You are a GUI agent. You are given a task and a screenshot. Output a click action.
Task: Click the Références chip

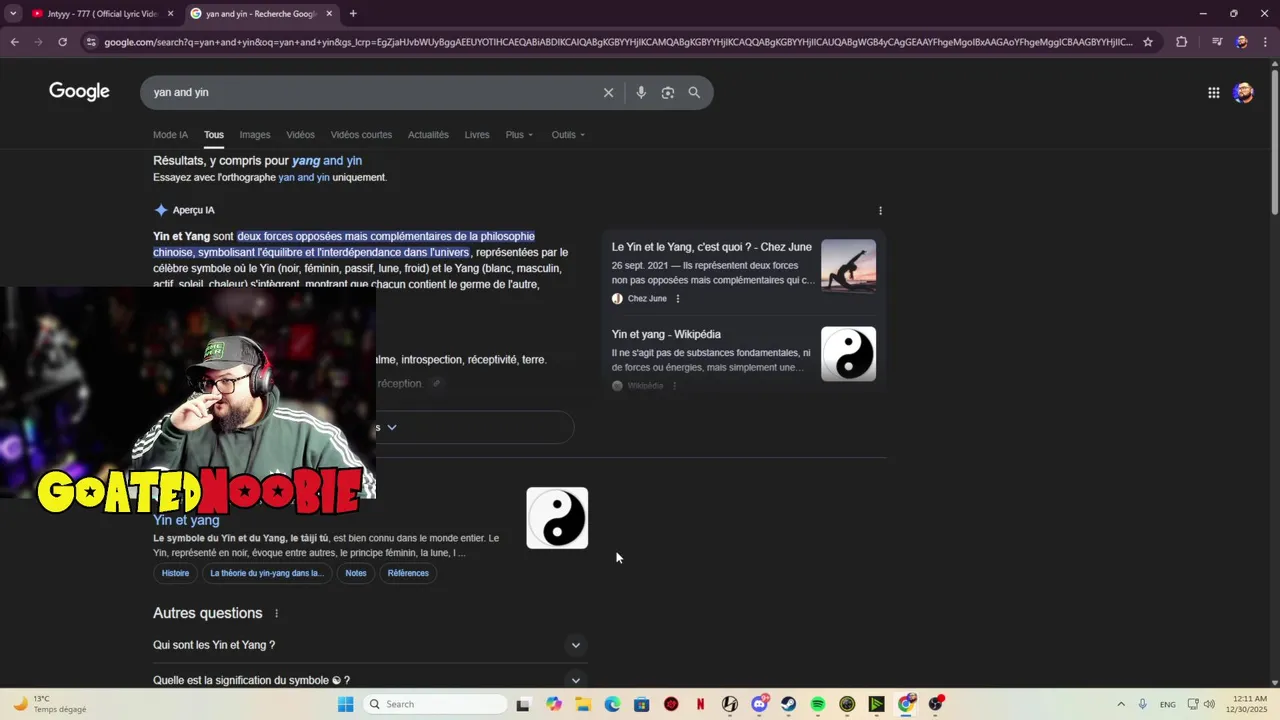(x=408, y=573)
